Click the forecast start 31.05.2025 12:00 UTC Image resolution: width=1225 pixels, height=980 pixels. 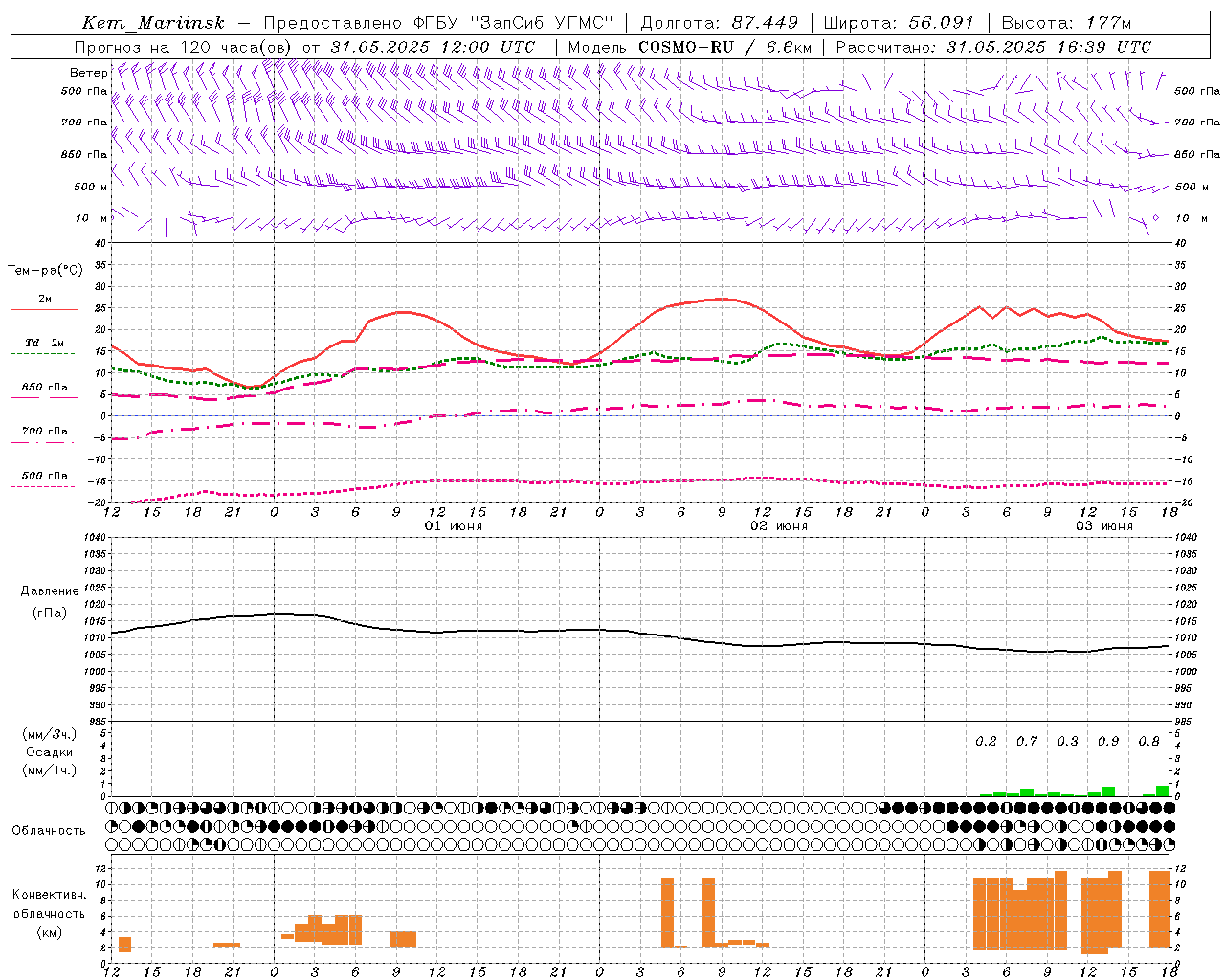[433, 47]
